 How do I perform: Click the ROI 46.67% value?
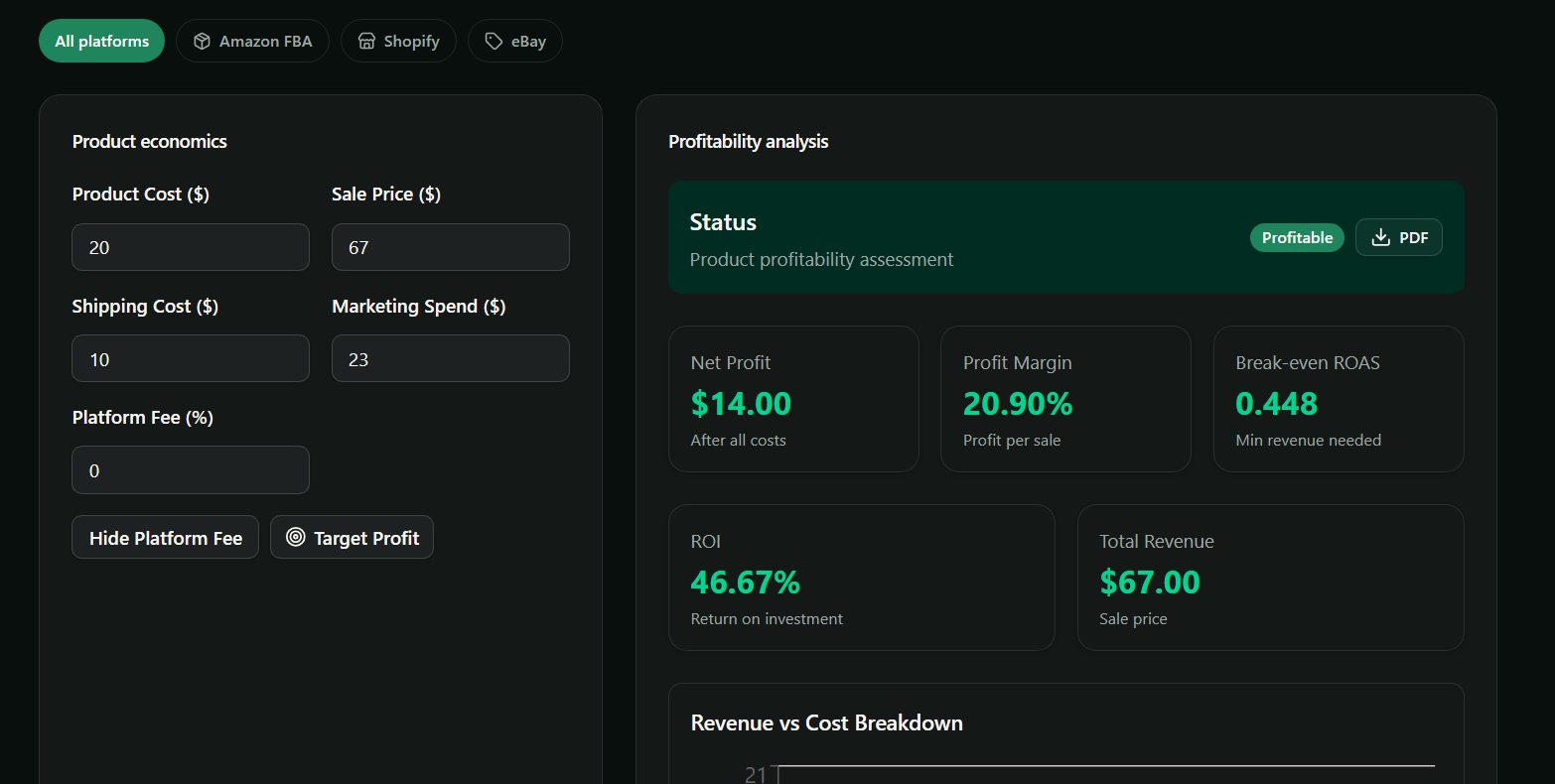[745, 583]
